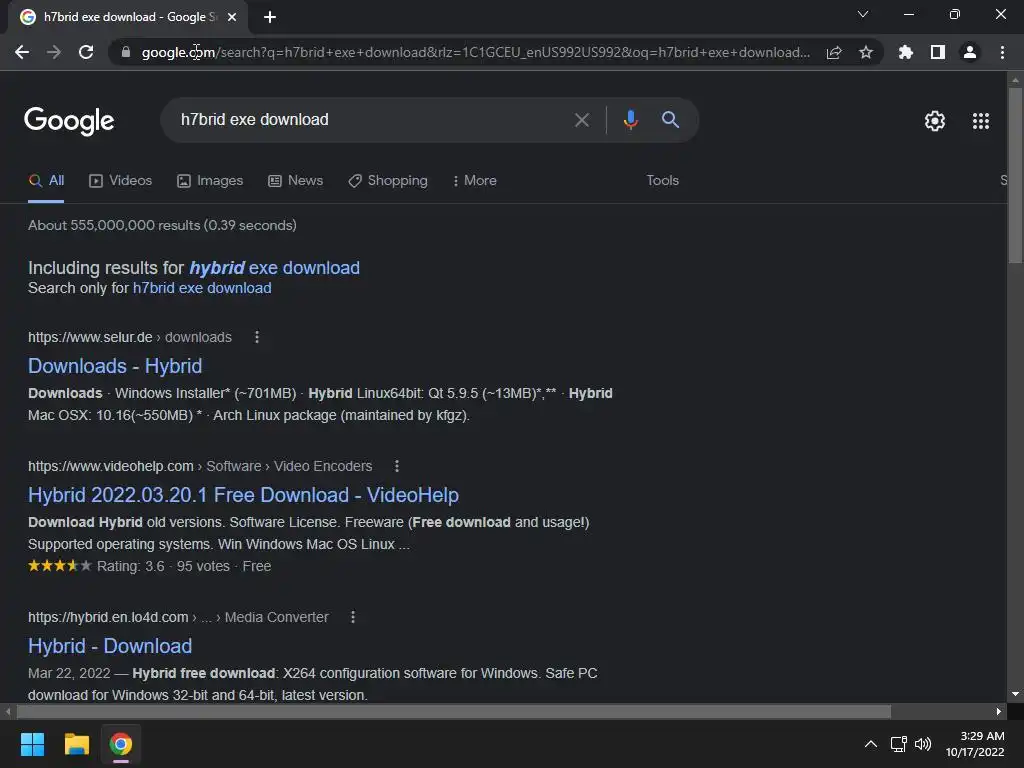Click scroll down arrow on scrollbar
This screenshot has width=1024, height=768.
click(x=1015, y=694)
